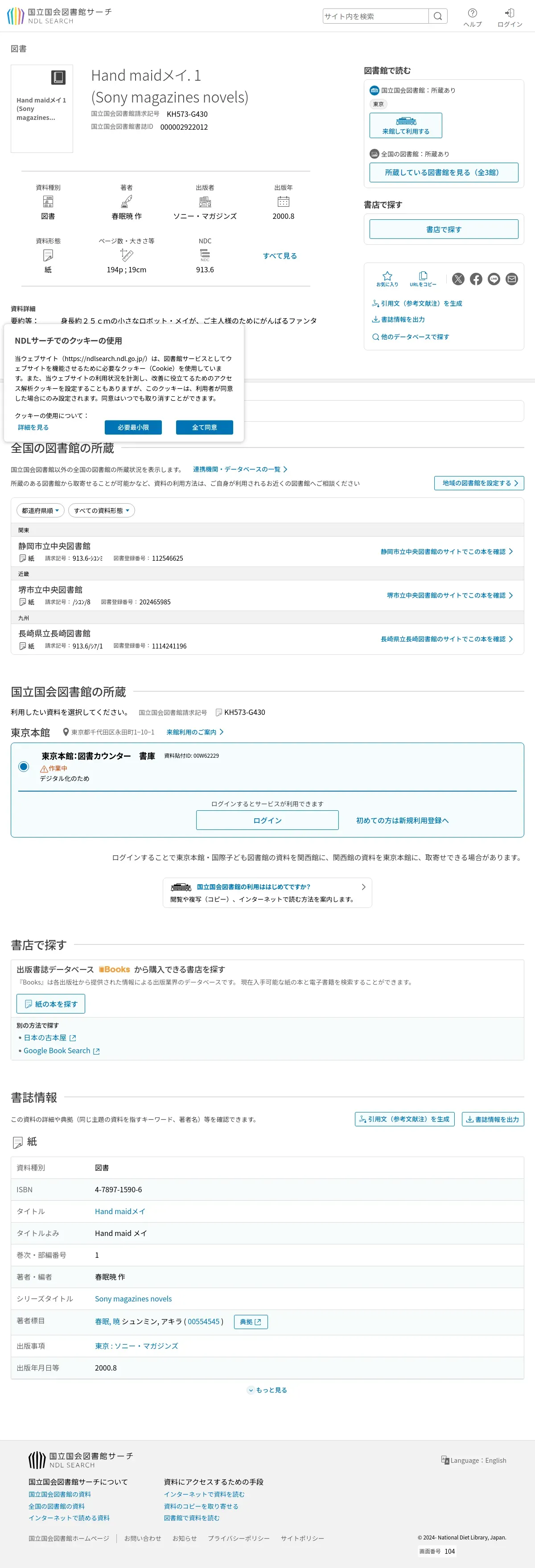Click the footer 国立国会図書館サーチ logo
Image resolution: width=535 pixels, height=1568 pixels.
pos(80,1459)
